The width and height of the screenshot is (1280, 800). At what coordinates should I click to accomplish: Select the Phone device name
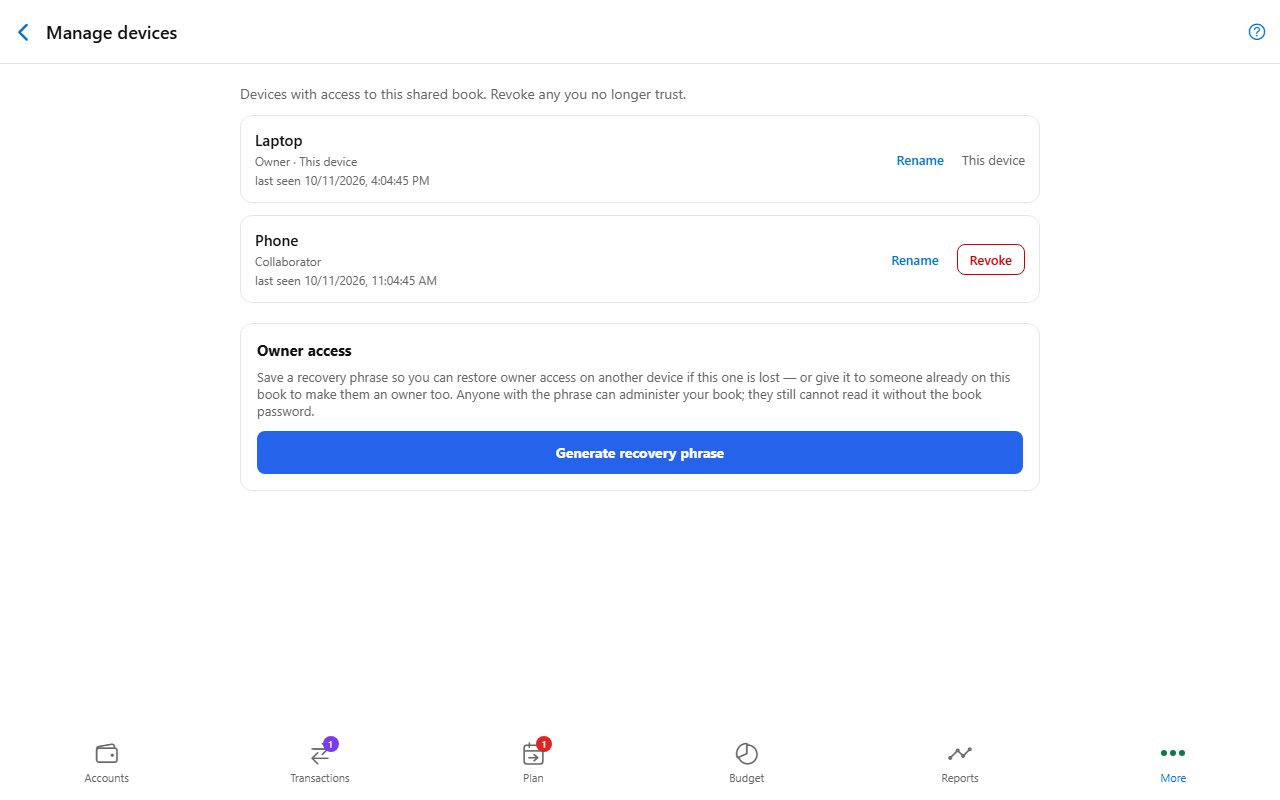(x=277, y=241)
